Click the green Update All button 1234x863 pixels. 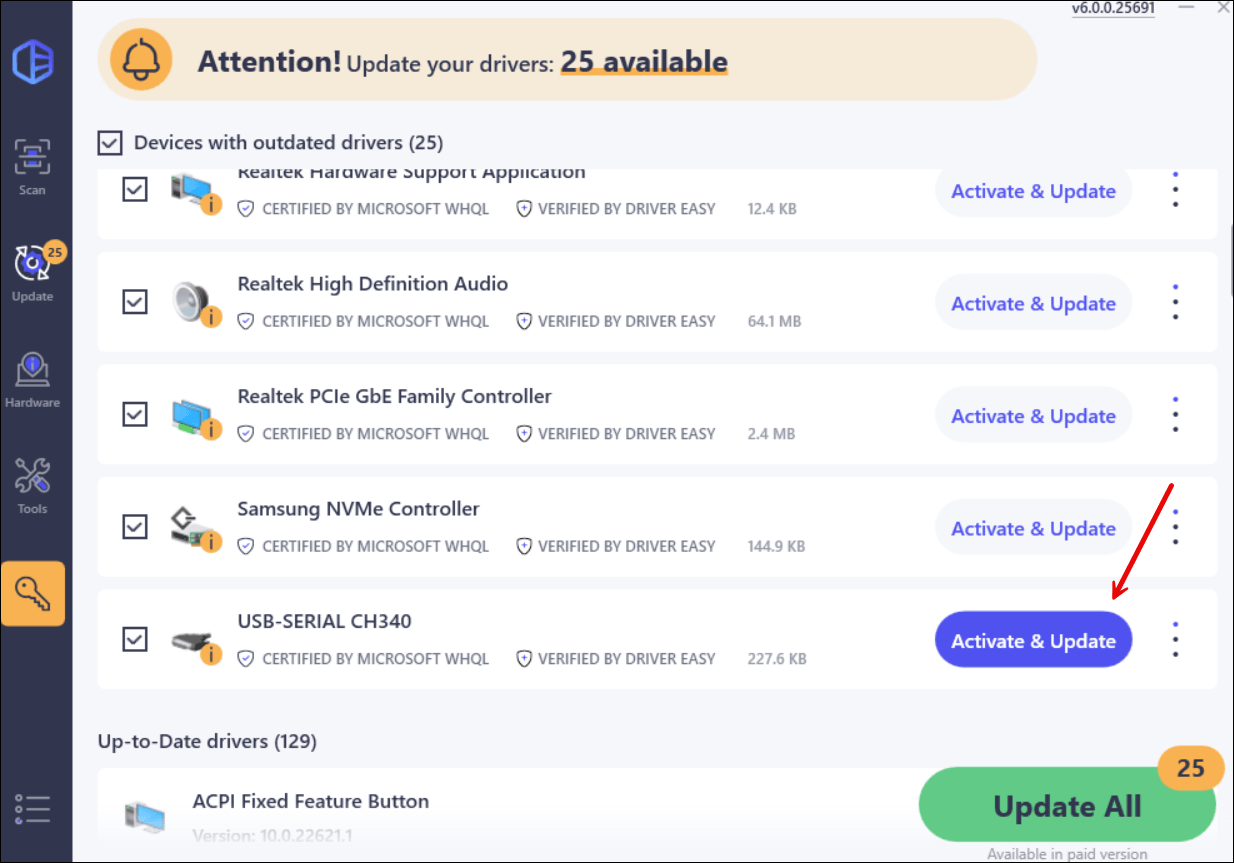coord(1066,806)
